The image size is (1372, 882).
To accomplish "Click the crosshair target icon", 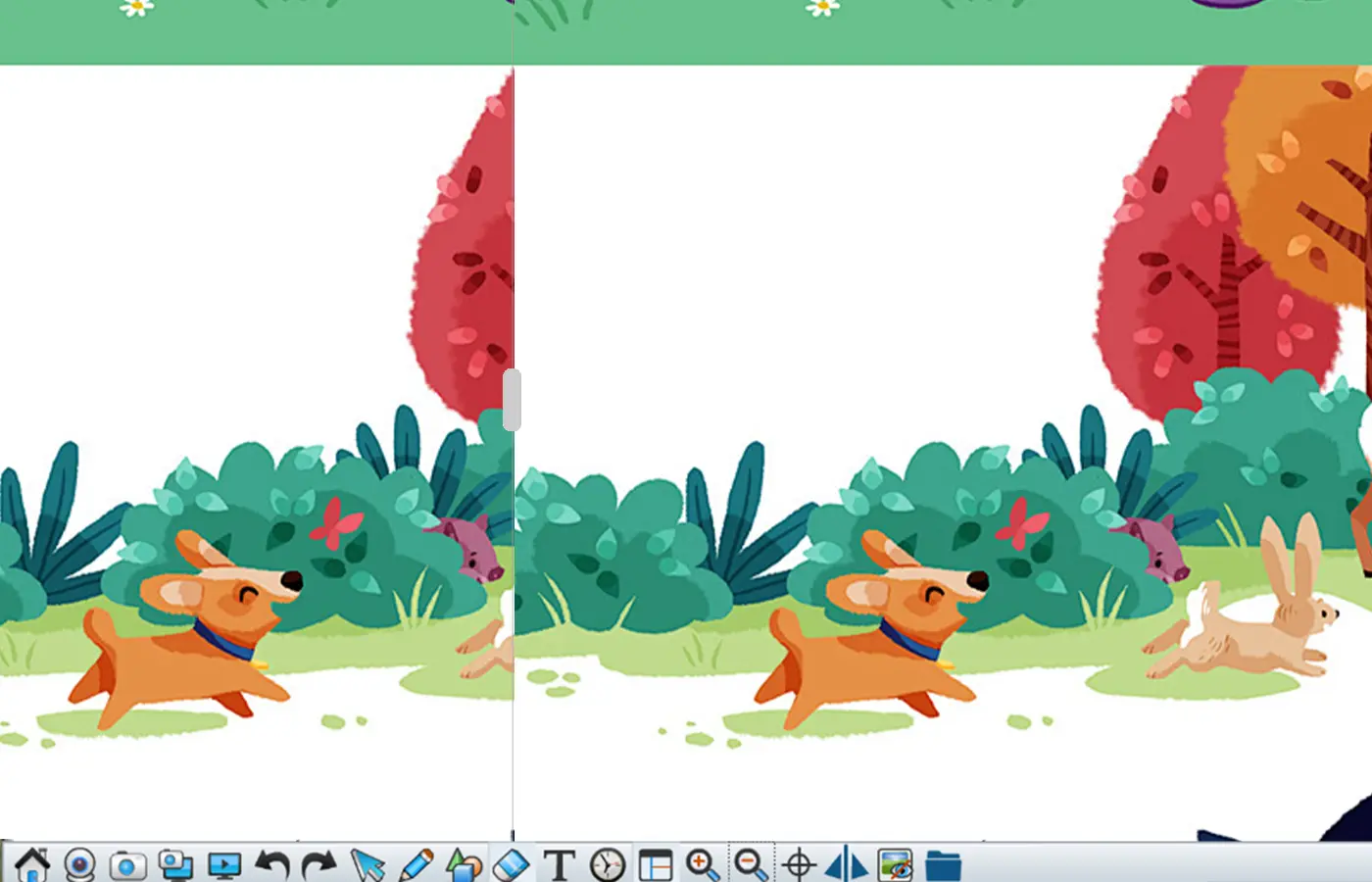I will tap(799, 864).
